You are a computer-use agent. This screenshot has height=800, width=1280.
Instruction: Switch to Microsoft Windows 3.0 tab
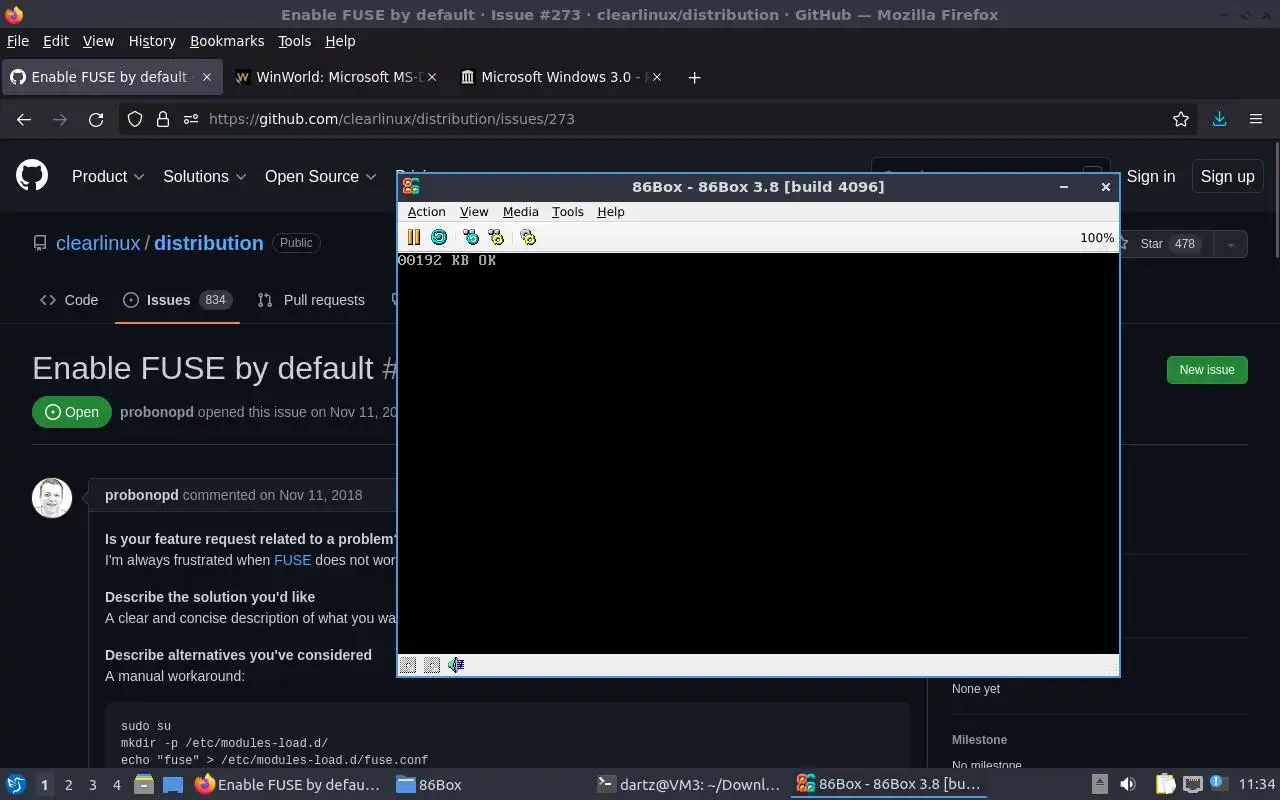click(560, 77)
